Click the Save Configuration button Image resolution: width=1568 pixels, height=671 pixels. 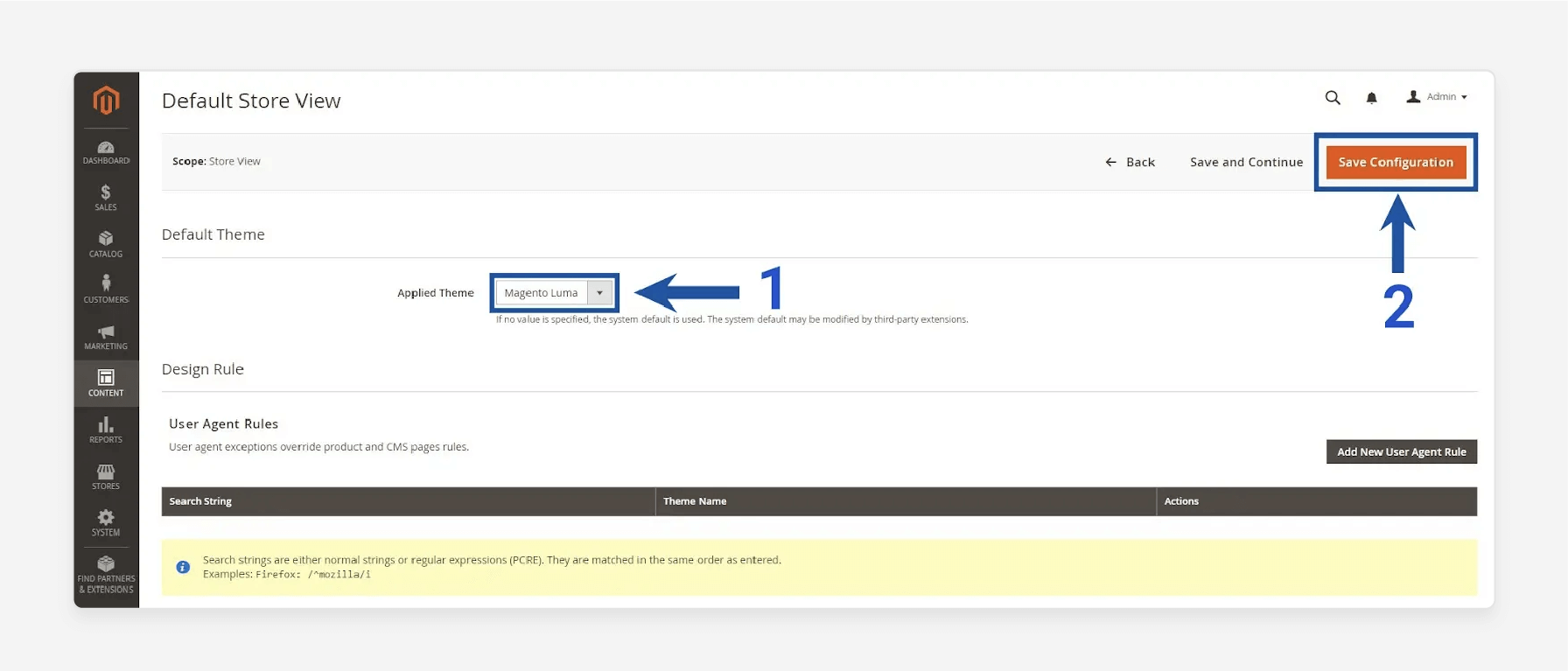tap(1396, 162)
